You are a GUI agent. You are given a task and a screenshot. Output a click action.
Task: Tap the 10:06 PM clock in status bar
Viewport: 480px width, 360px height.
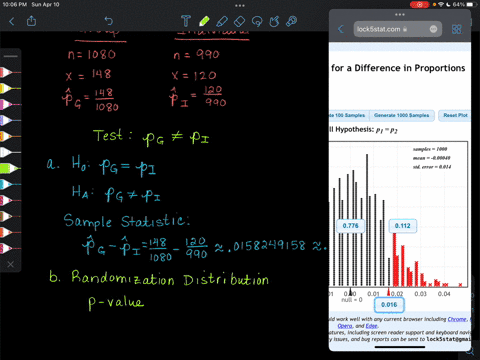15,5
